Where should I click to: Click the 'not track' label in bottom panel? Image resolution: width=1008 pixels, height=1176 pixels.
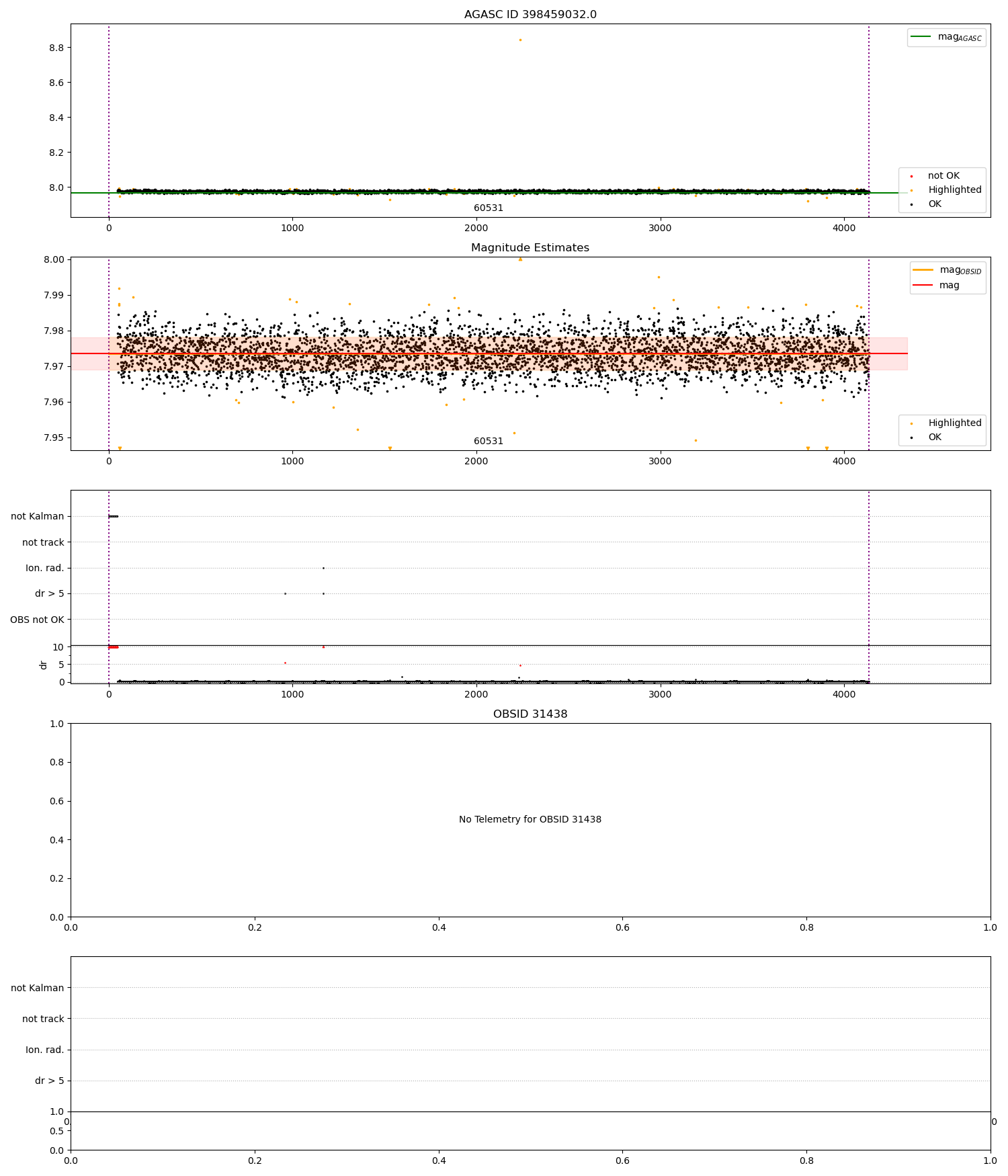(43, 1019)
